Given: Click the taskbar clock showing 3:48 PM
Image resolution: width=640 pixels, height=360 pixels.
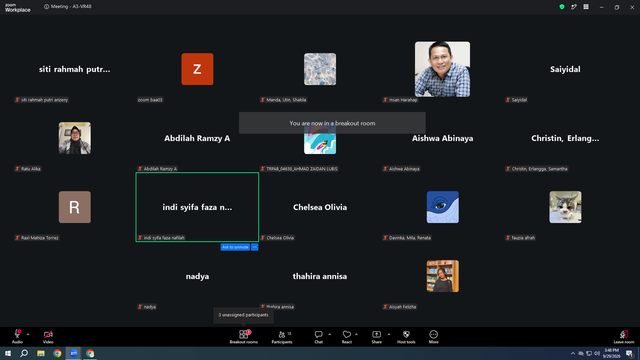Looking at the screenshot, I should pos(611,353).
